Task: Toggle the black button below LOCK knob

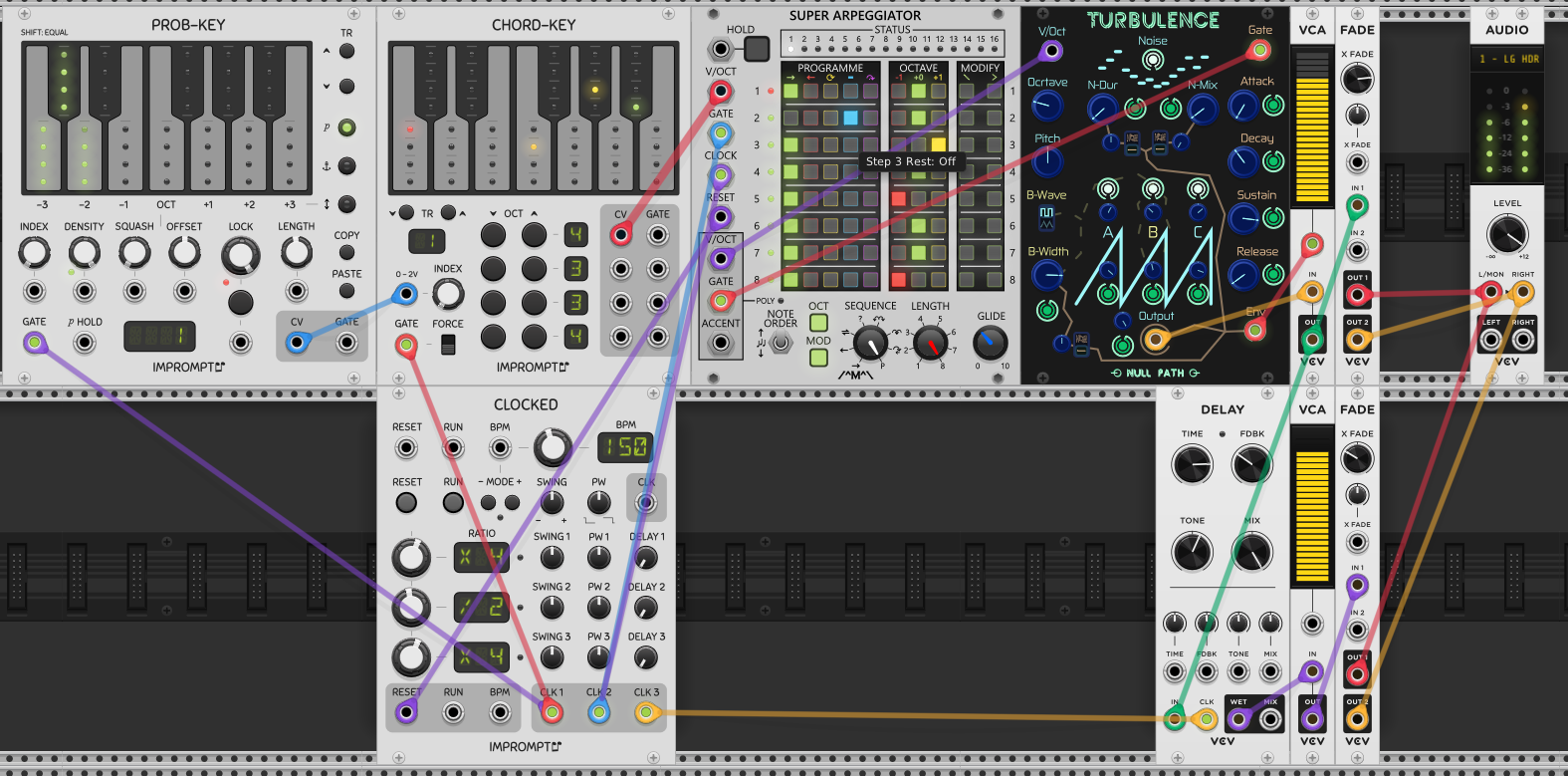Action: tap(240, 302)
